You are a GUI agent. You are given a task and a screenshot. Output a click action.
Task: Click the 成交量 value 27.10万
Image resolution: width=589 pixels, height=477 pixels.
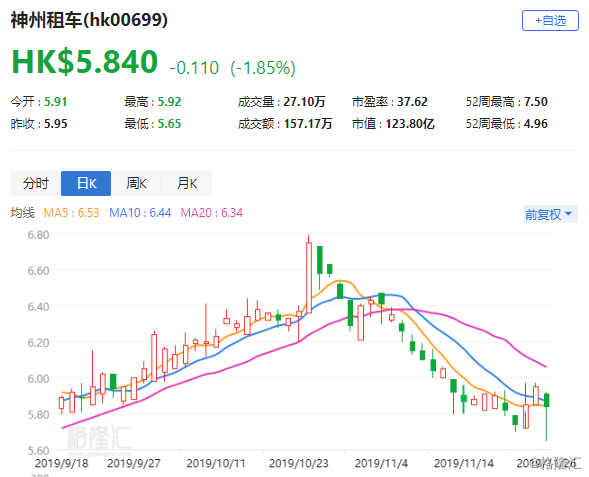click(x=304, y=102)
